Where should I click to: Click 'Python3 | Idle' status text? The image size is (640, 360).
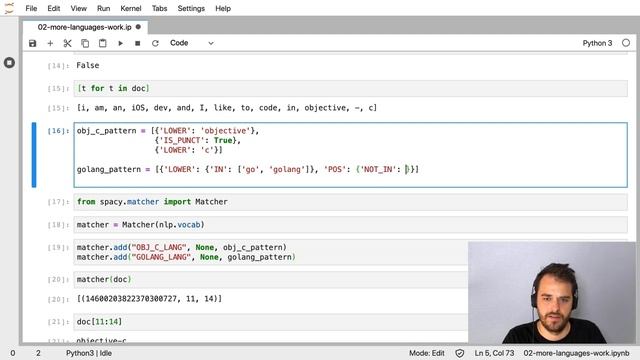(x=89, y=353)
